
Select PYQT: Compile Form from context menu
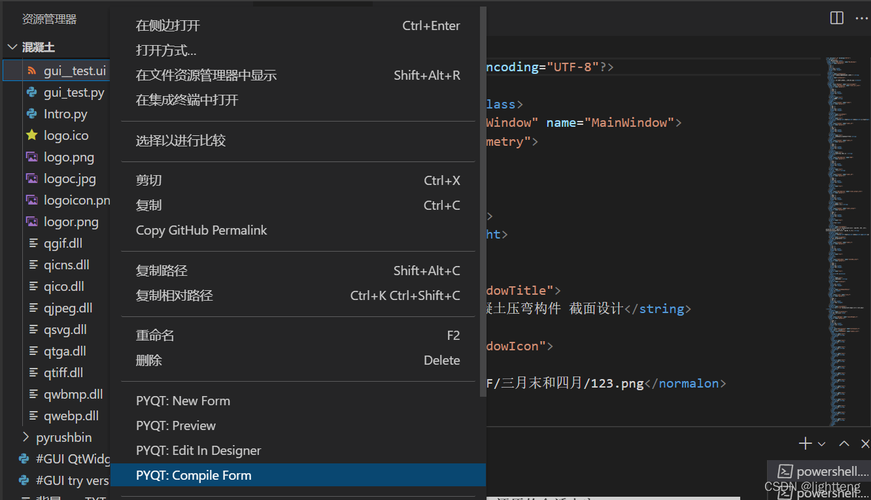pyautogui.click(x=194, y=476)
